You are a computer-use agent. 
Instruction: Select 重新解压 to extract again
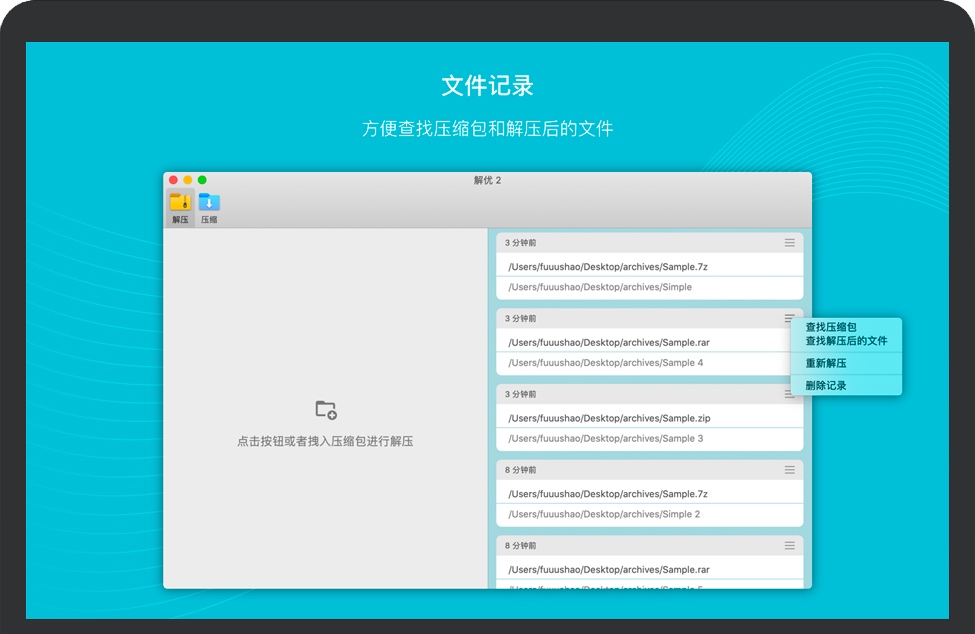826,363
